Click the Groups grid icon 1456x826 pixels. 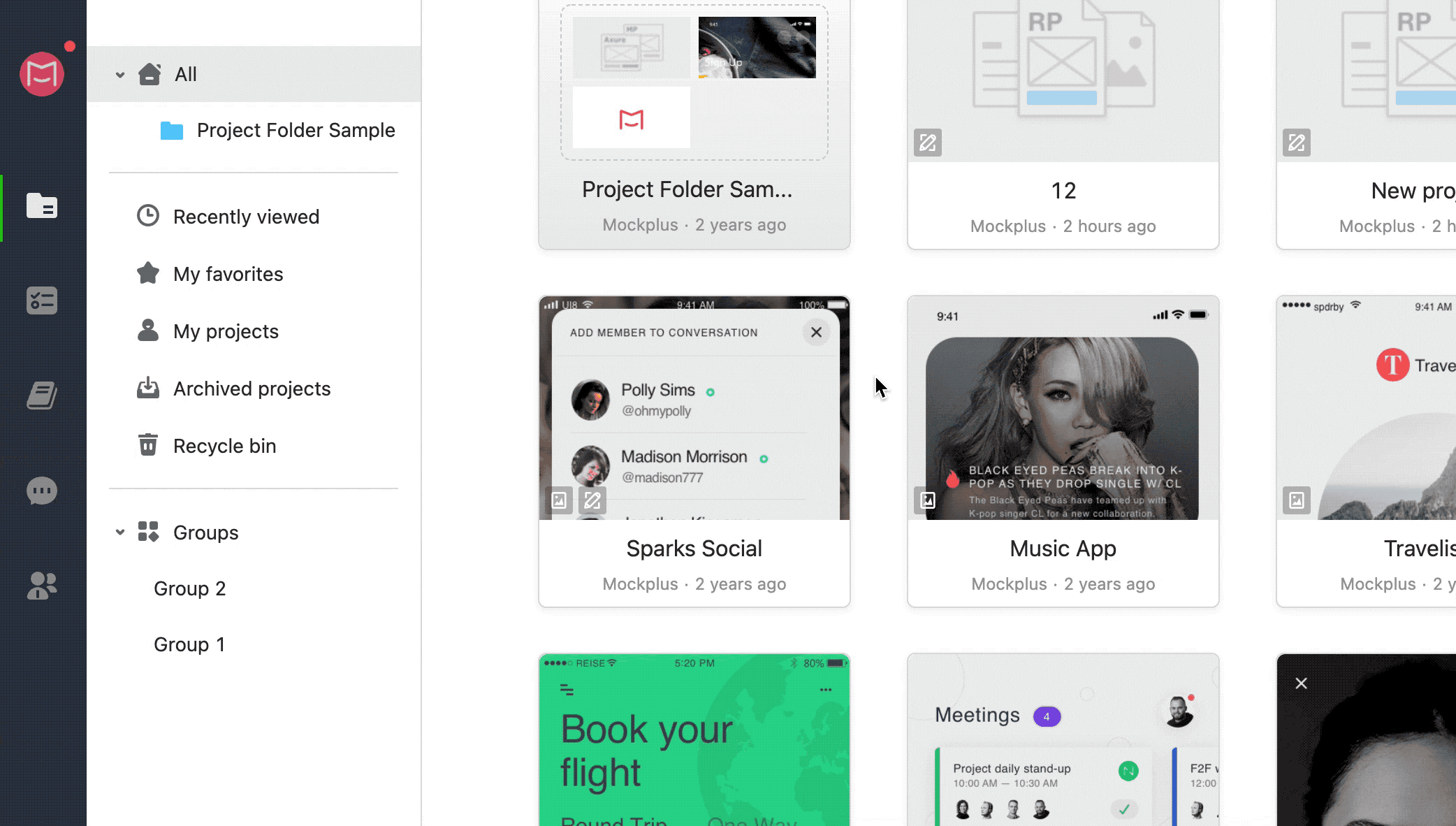tap(148, 531)
